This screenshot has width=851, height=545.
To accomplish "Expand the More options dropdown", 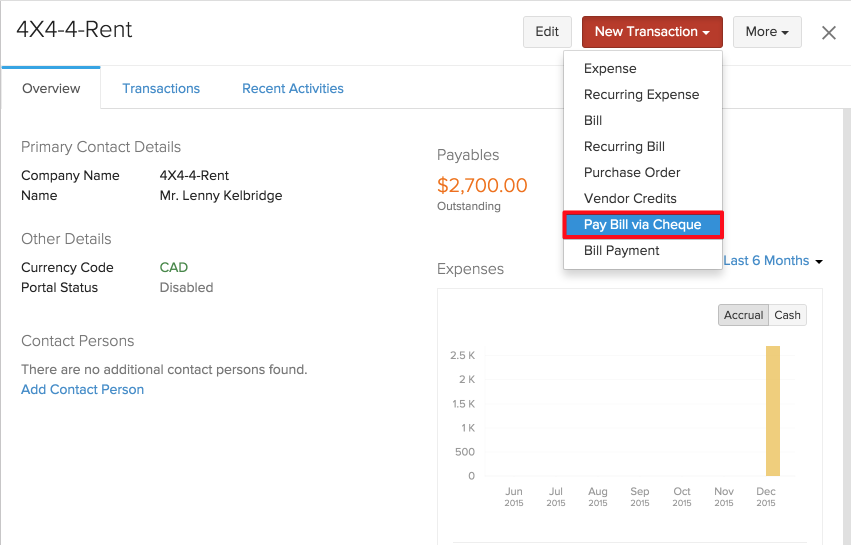I will tap(767, 32).
